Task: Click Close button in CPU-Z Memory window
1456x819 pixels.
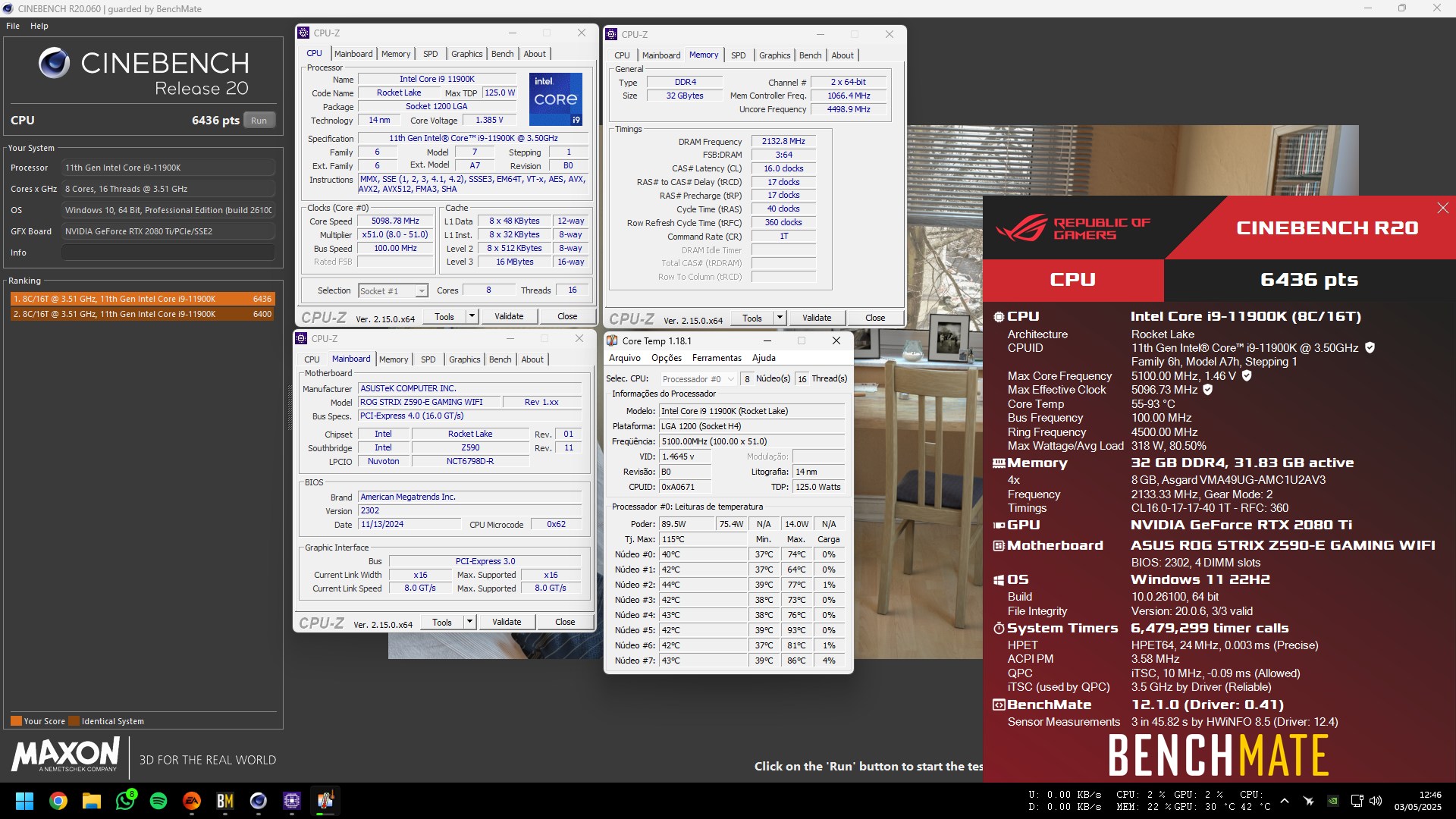Action: 875,318
